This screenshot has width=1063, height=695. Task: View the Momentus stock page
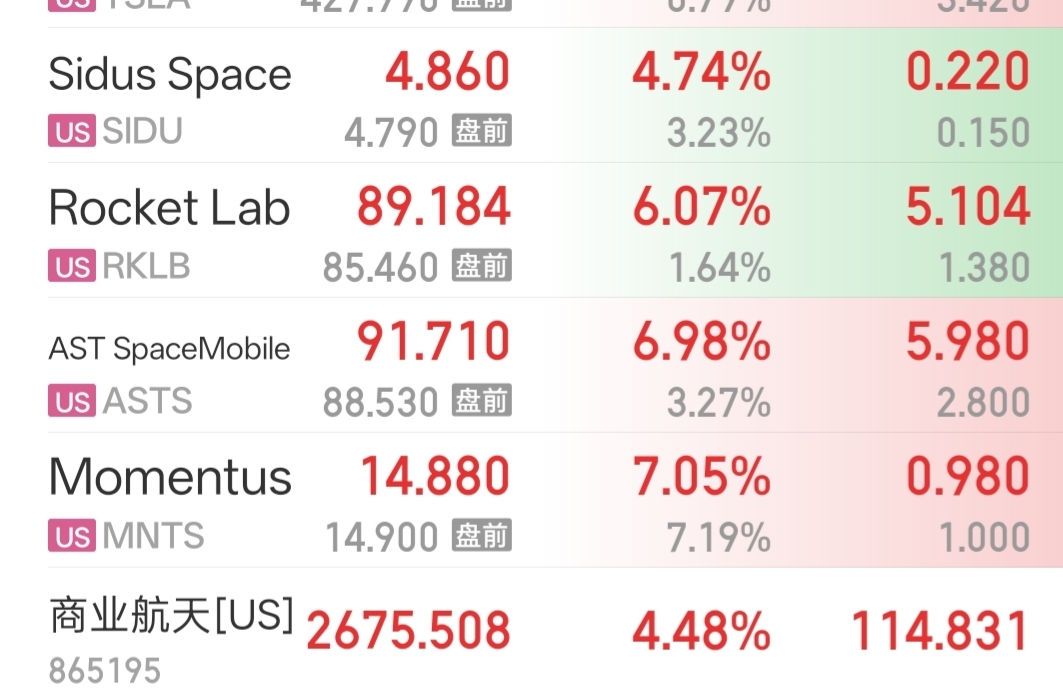click(170, 477)
